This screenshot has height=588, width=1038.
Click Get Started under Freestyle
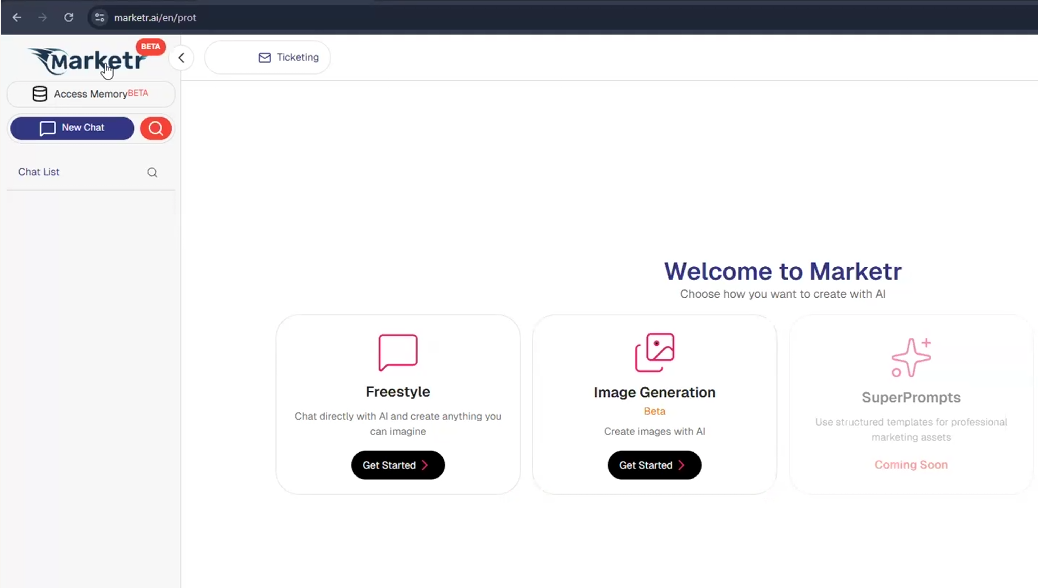pos(398,465)
